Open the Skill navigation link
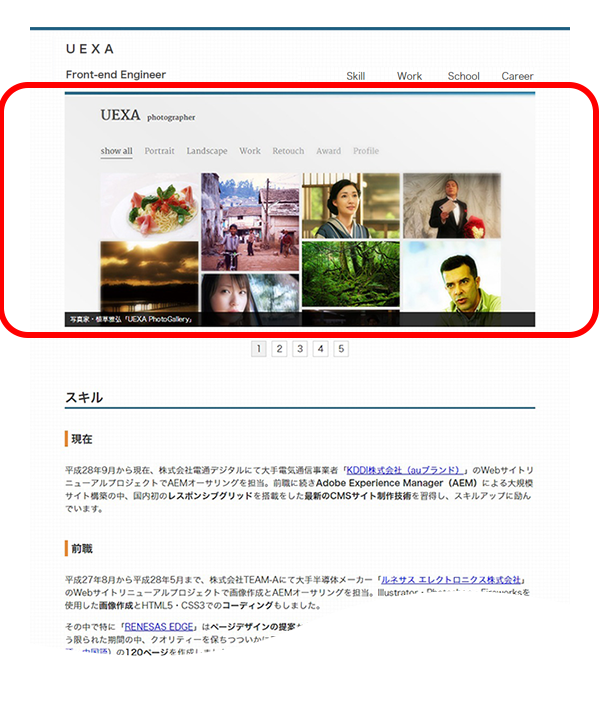 (355, 76)
